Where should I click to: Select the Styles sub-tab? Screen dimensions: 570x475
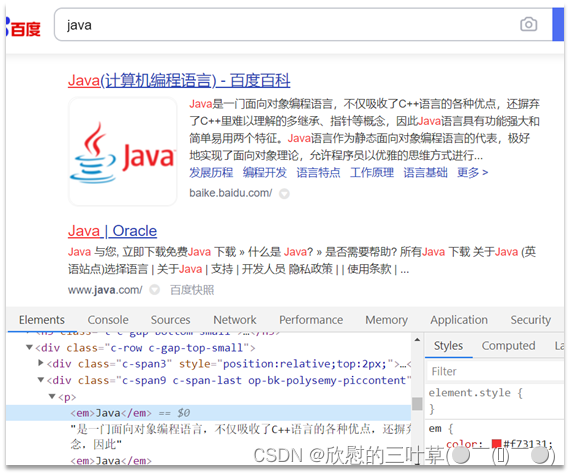[x=448, y=346]
